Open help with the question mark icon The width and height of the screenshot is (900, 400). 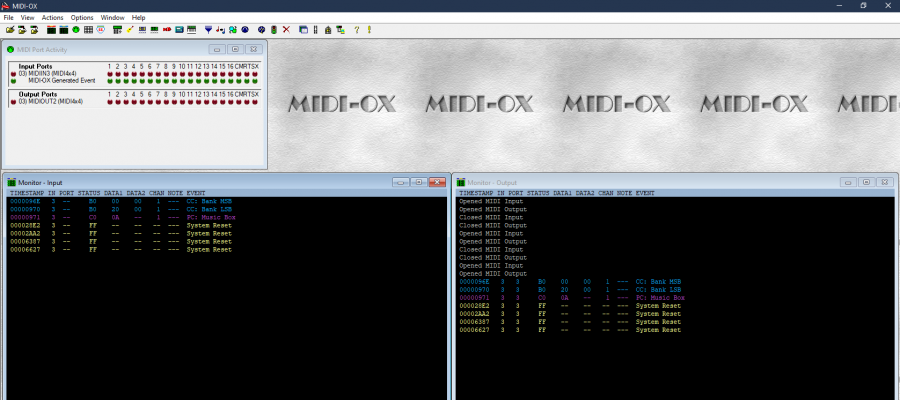coord(356,29)
